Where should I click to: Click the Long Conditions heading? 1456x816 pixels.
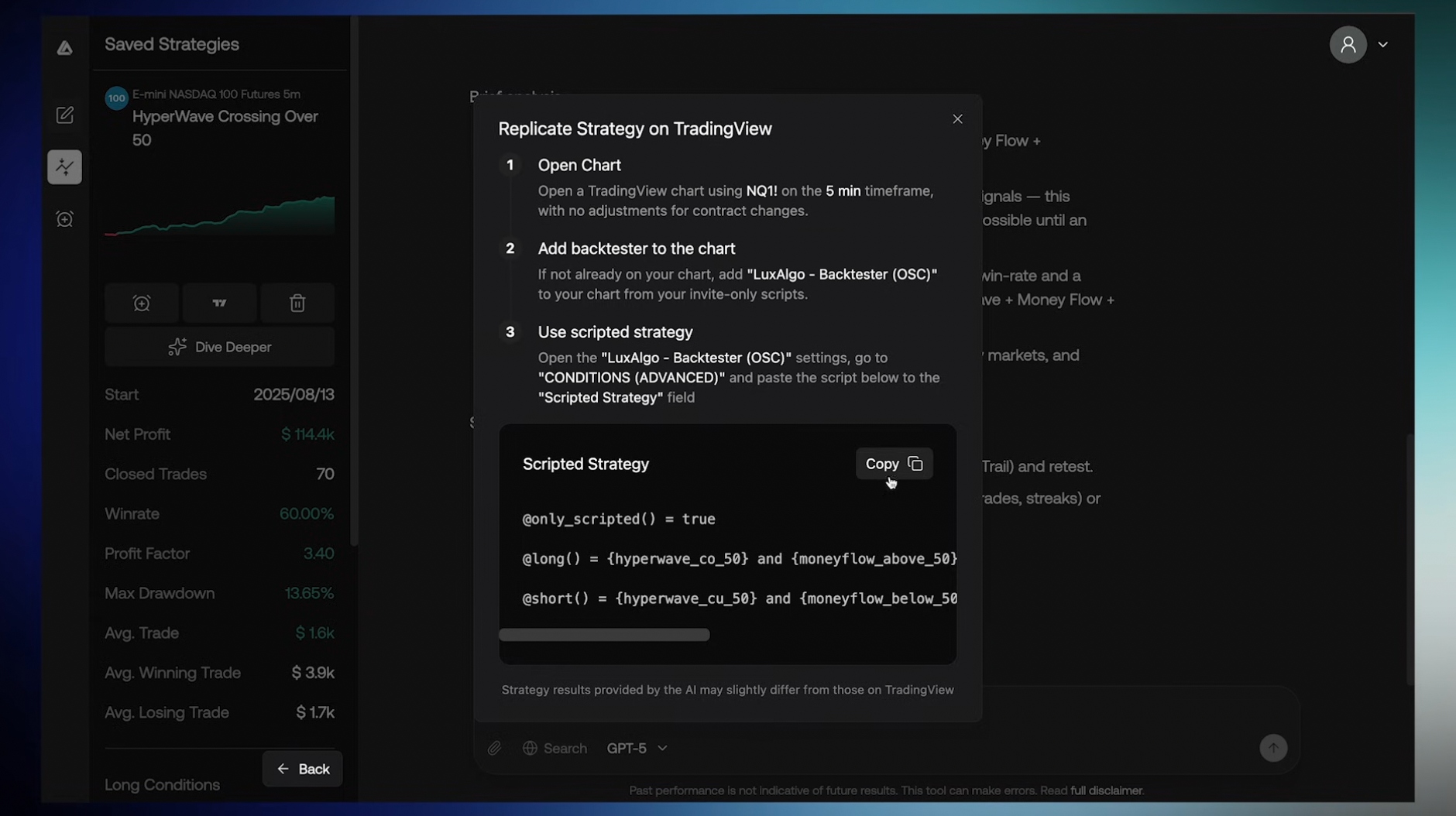163,785
